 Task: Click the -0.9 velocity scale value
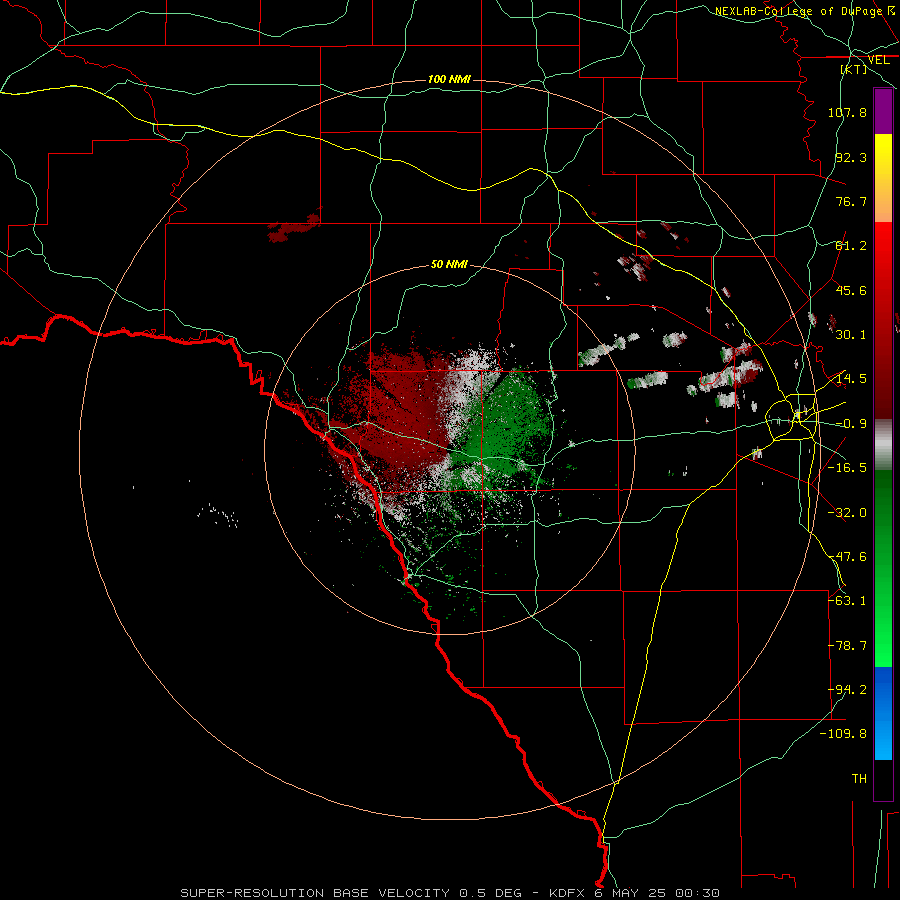(851, 424)
